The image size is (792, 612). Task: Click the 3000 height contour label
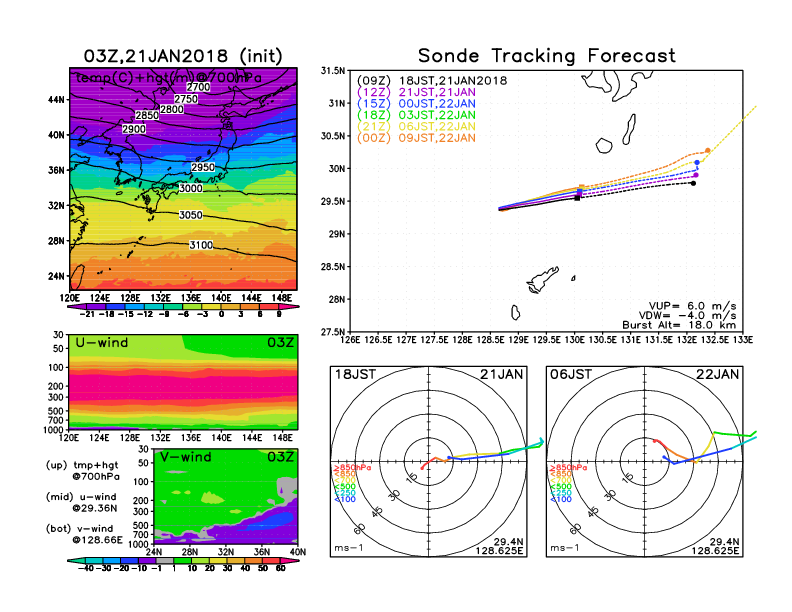click(191, 188)
